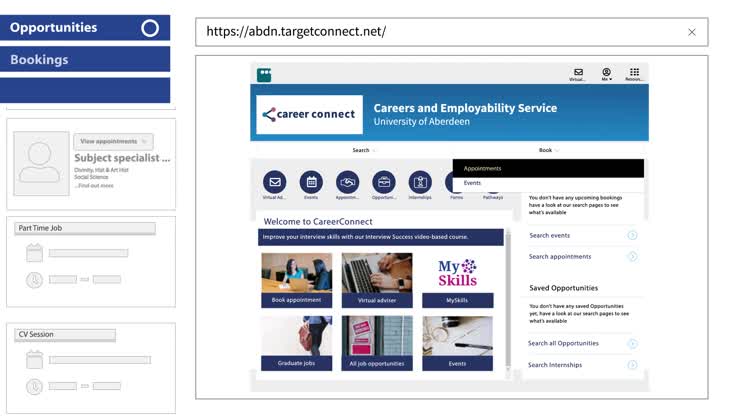The height and width of the screenshot is (416, 740).
Task: Expand the Search menu
Action: point(363,150)
